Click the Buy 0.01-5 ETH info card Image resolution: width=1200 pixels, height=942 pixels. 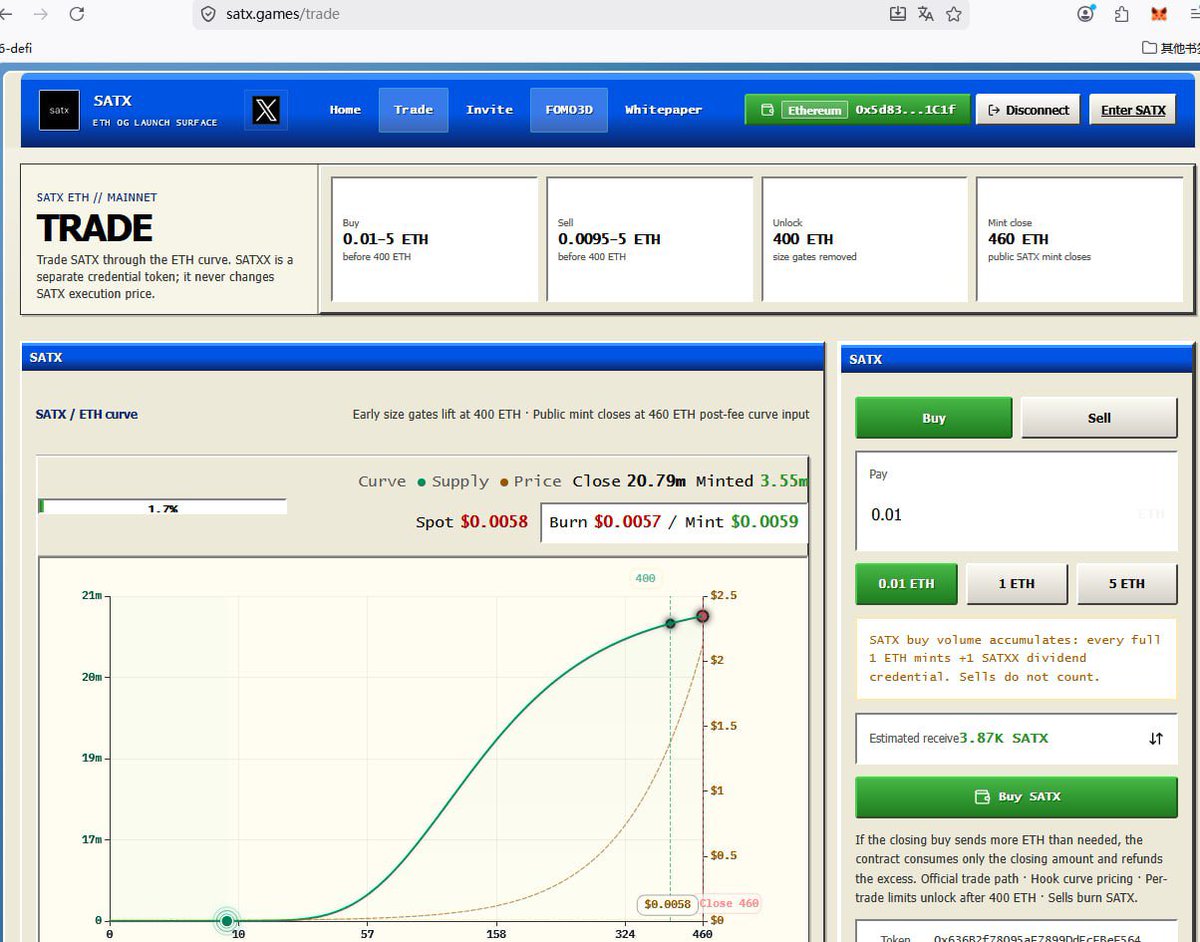[x=434, y=240]
